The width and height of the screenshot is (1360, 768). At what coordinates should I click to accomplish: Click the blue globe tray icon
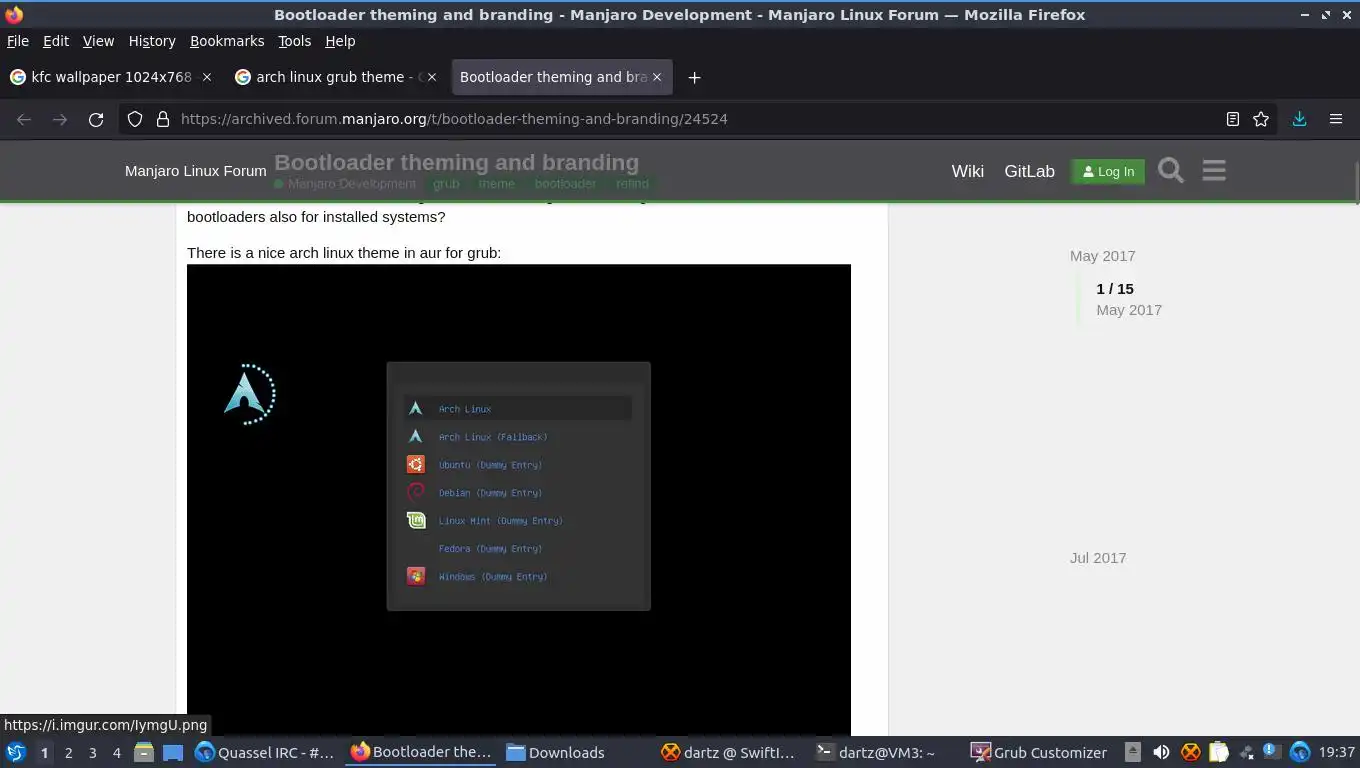pos(1300,752)
